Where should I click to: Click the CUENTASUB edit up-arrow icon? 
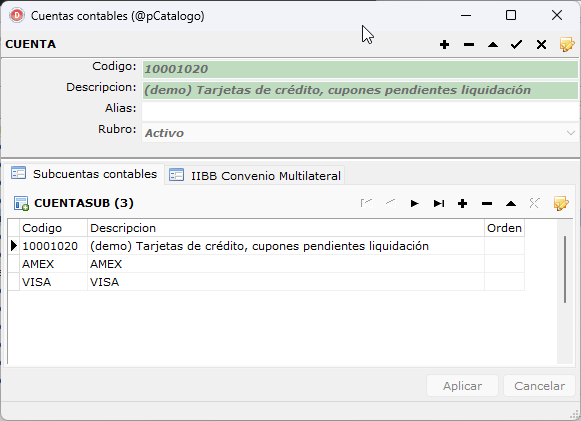click(x=511, y=203)
